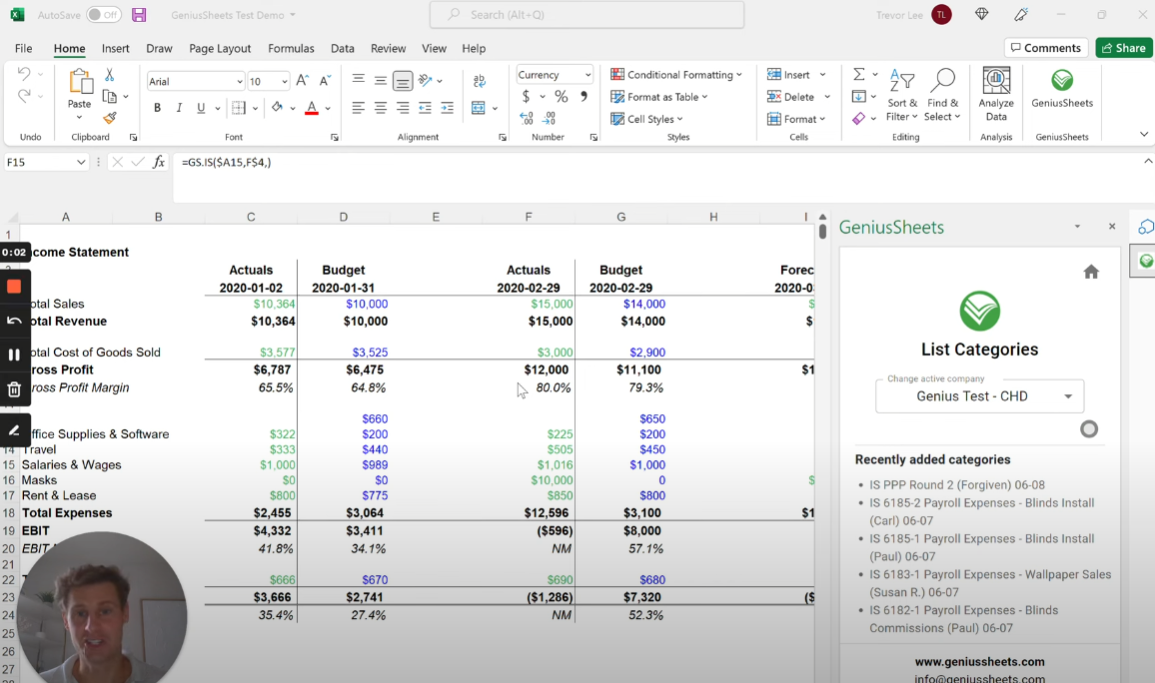Toggle Italic formatting
This screenshot has width=1155, height=683.
click(179, 108)
